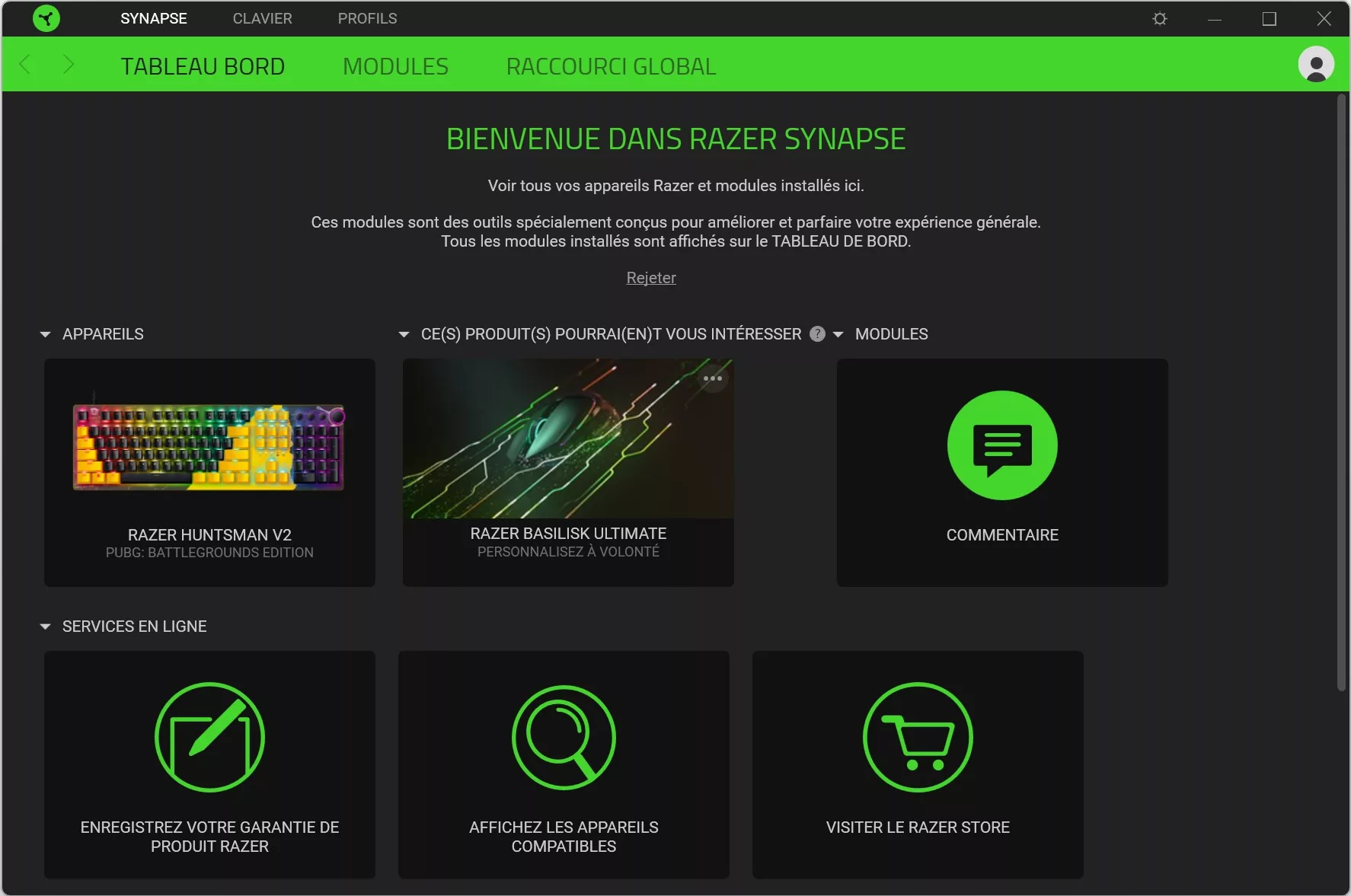
Task: Click the Razer logo icon
Action: click(x=46, y=18)
